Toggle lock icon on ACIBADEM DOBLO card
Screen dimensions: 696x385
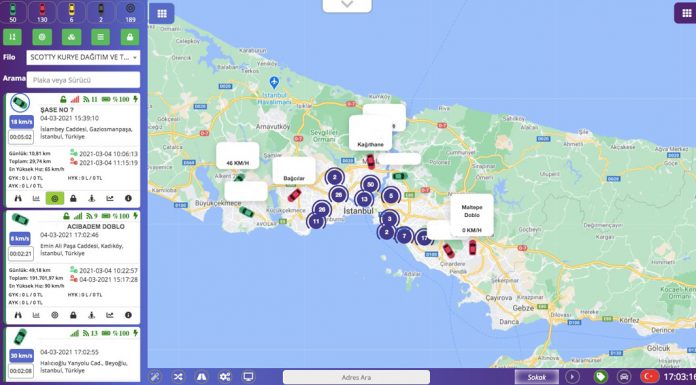pos(73,315)
